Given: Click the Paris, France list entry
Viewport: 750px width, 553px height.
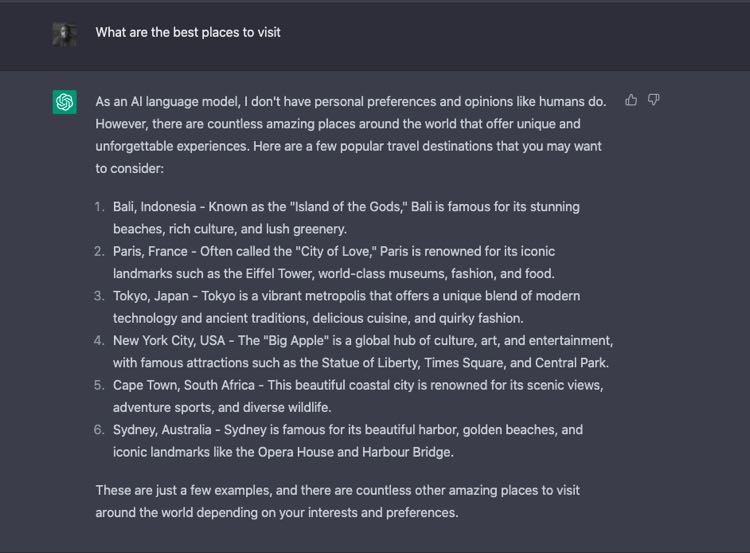Looking at the screenshot, I should 334,262.
